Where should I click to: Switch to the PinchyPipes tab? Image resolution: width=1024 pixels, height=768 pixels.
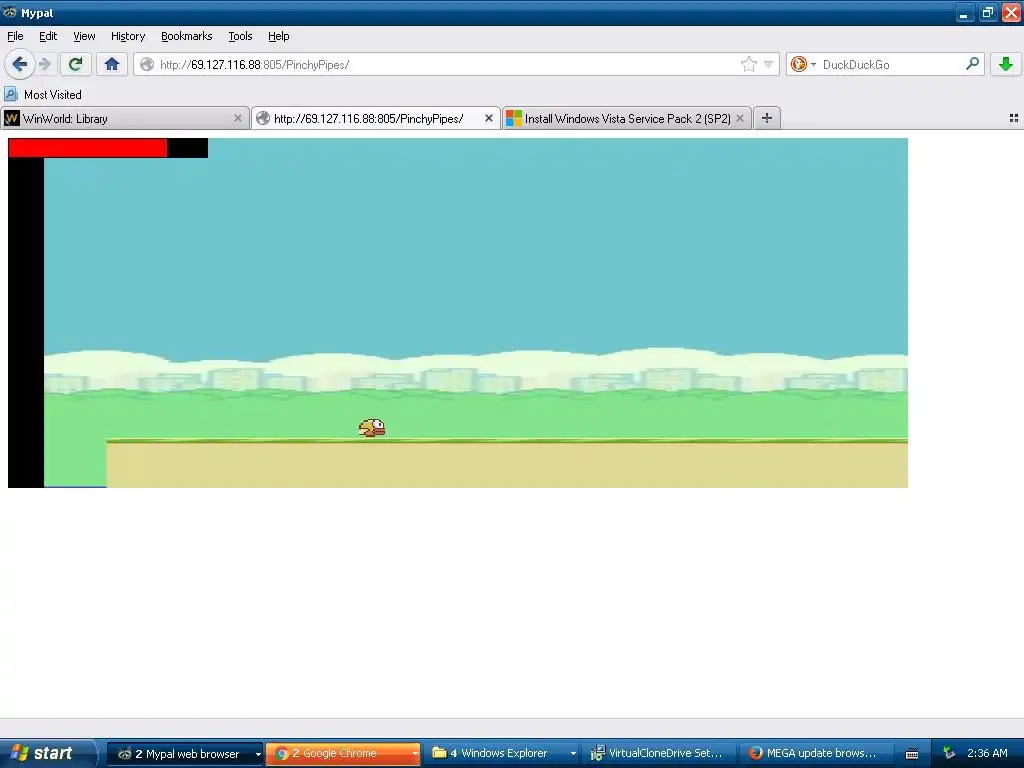(376, 118)
